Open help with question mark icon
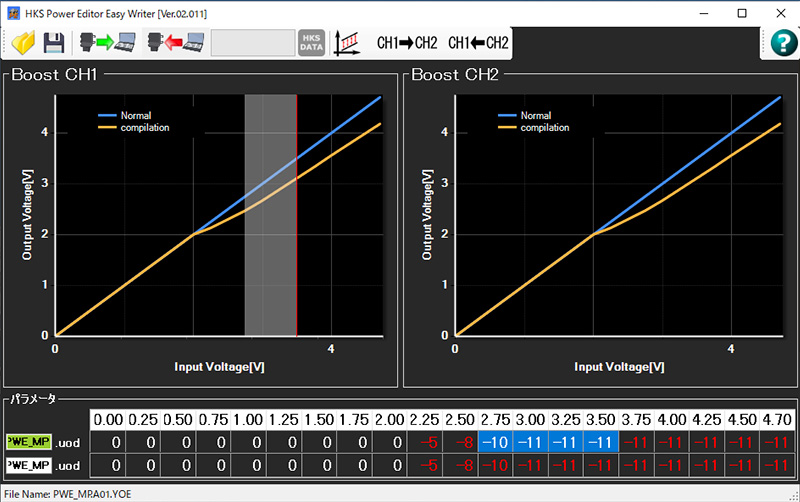Viewport: 800px width, 502px height. coord(783,42)
